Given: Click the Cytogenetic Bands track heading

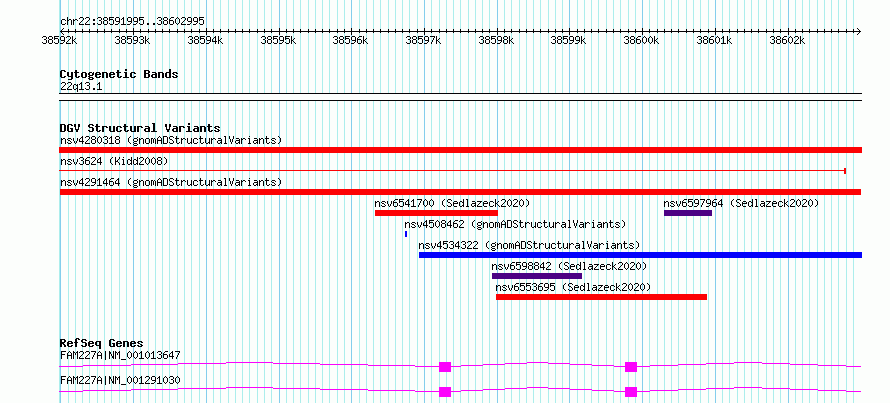Looking at the screenshot, I should click(x=119, y=74).
